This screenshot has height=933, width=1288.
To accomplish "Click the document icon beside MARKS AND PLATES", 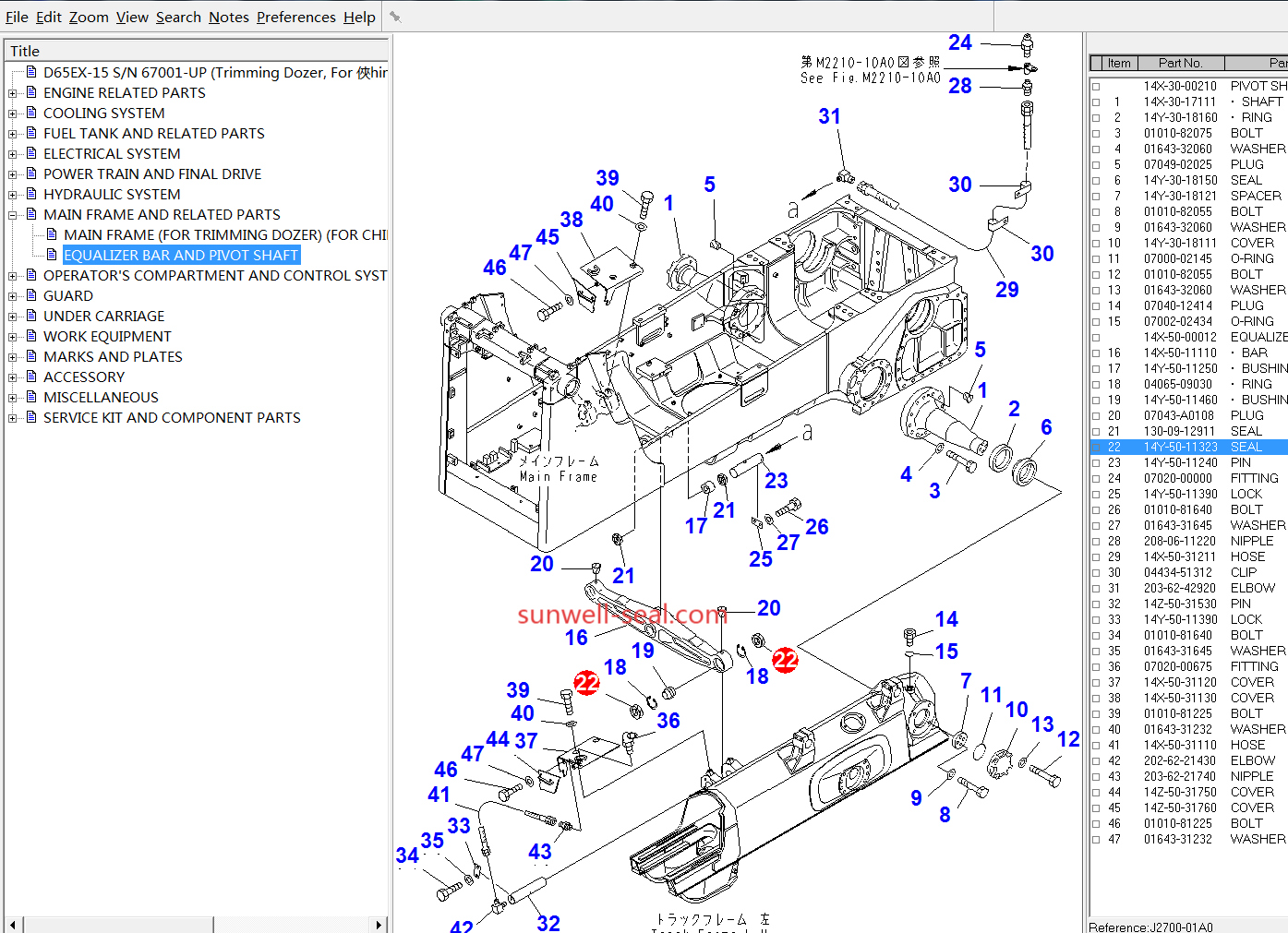I will [31, 356].
